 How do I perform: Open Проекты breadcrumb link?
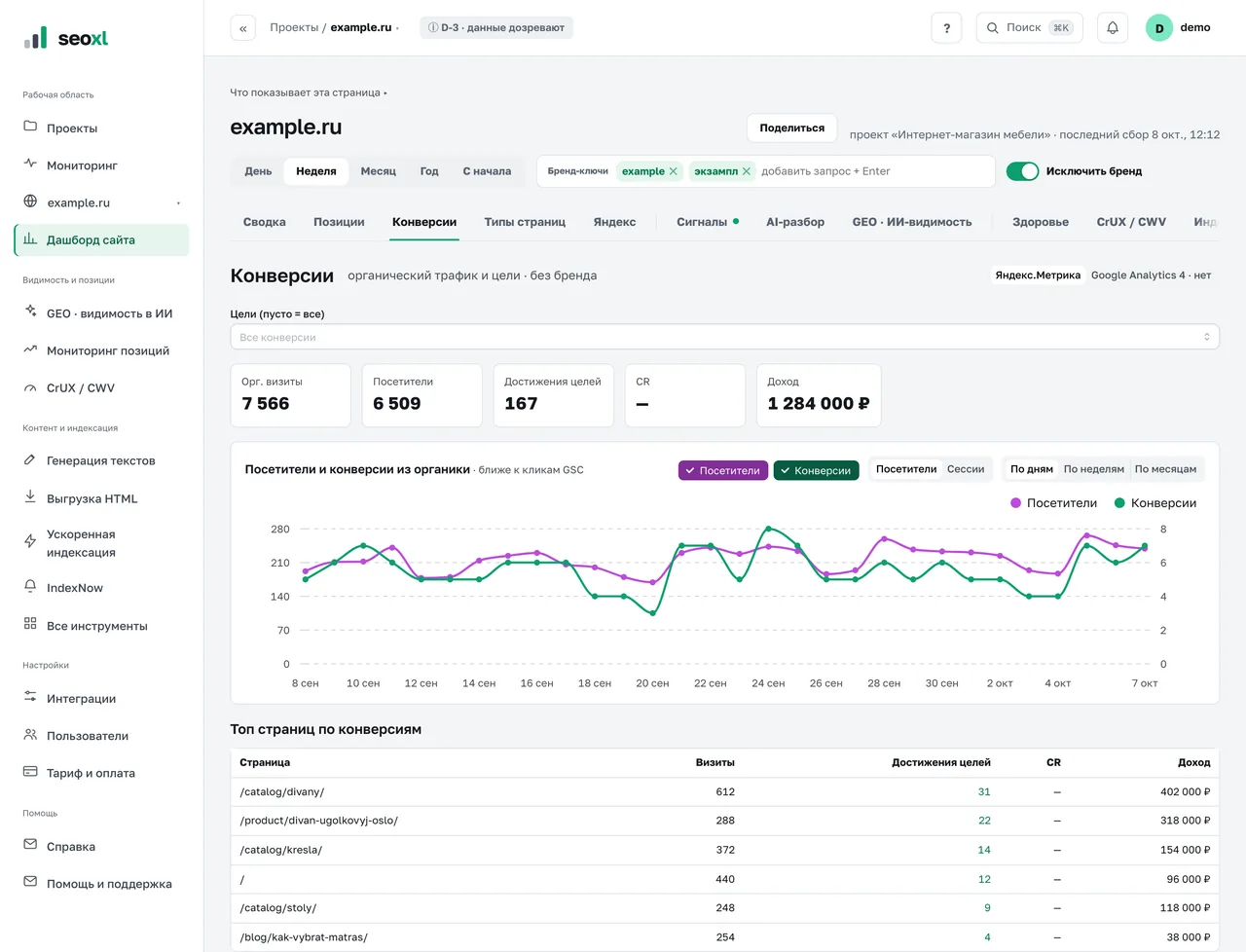(x=294, y=27)
